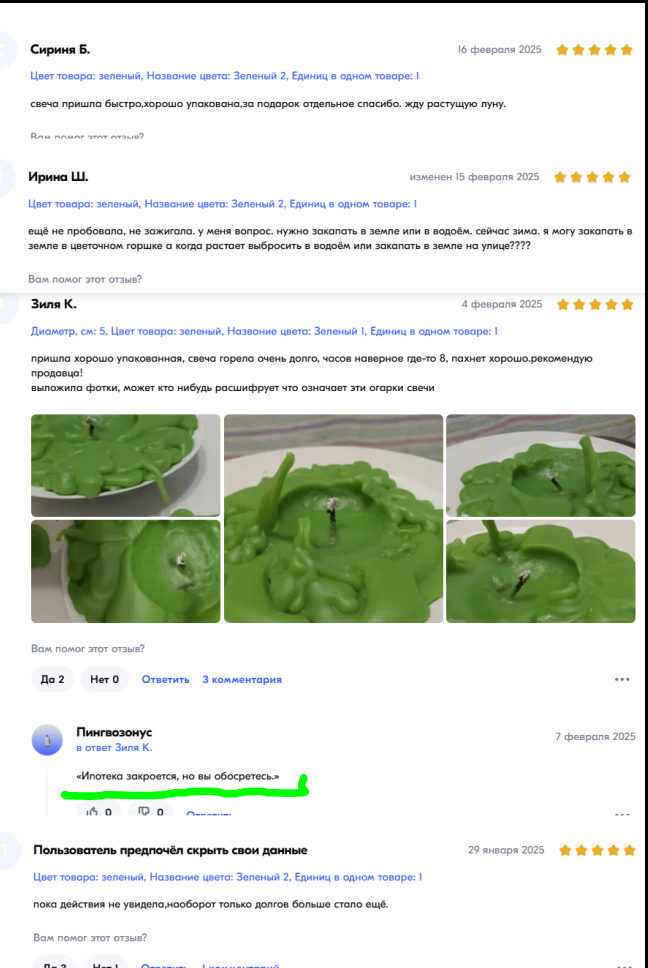The width and height of the screenshot is (648, 968).
Task: Open bottom-left green candle photo
Action: (x=125, y=571)
